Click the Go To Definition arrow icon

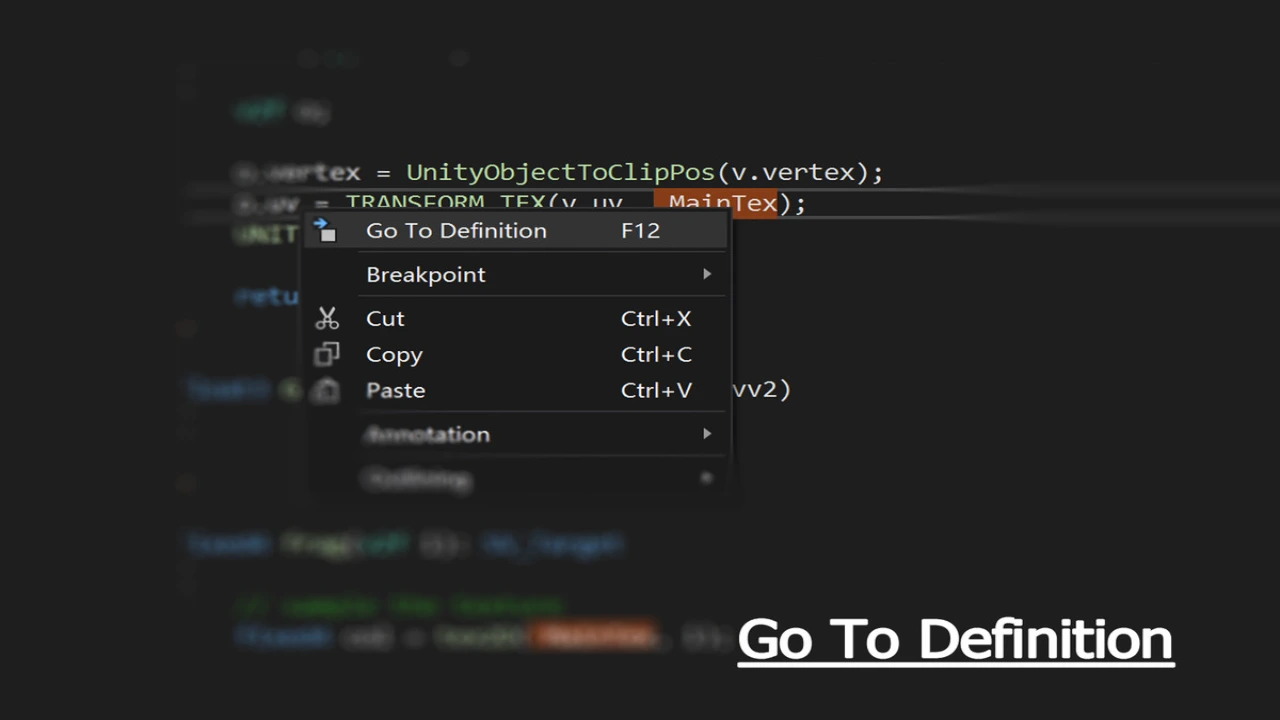[x=325, y=231]
